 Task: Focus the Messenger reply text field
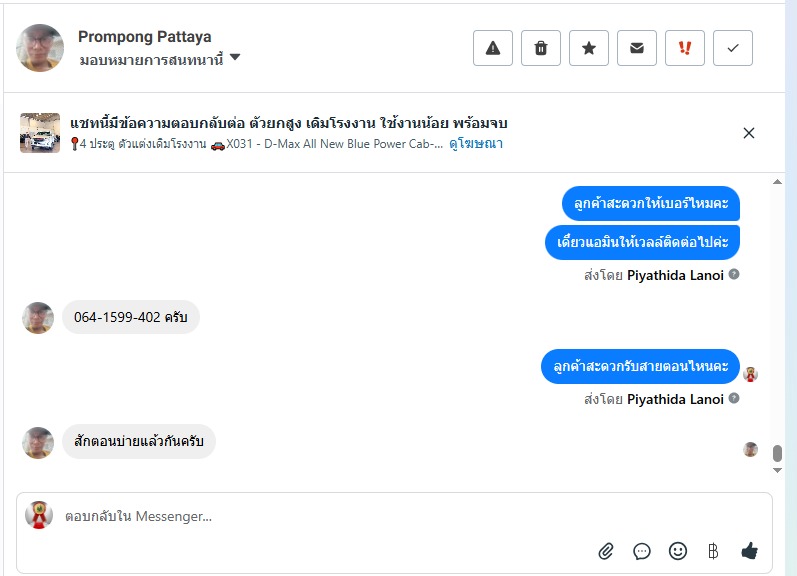tap(300, 517)
